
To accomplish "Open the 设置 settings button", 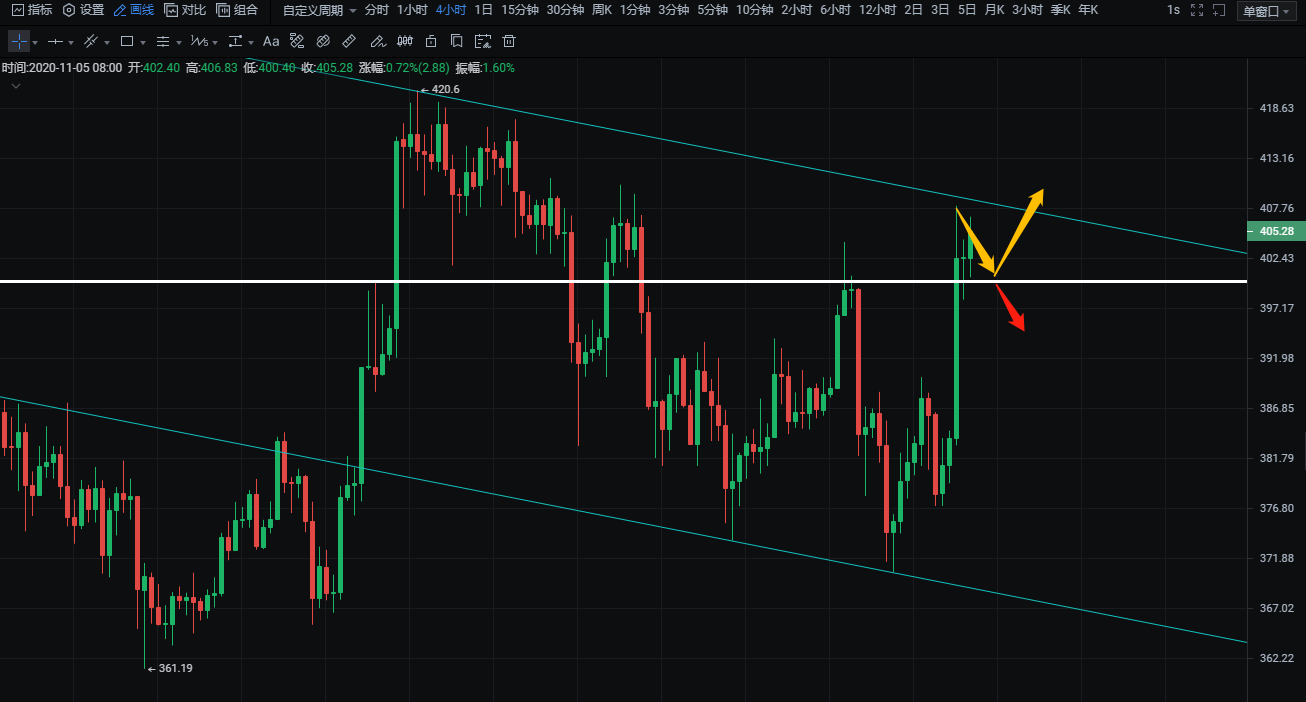I will (x=83, y=10).
